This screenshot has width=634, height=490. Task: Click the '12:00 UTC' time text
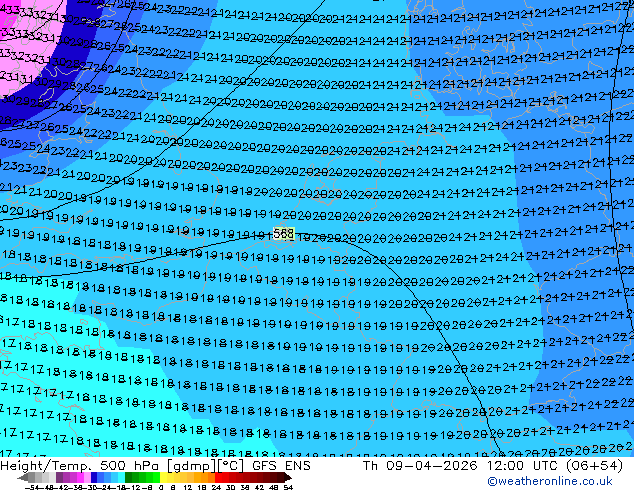[x=523, y=466]
